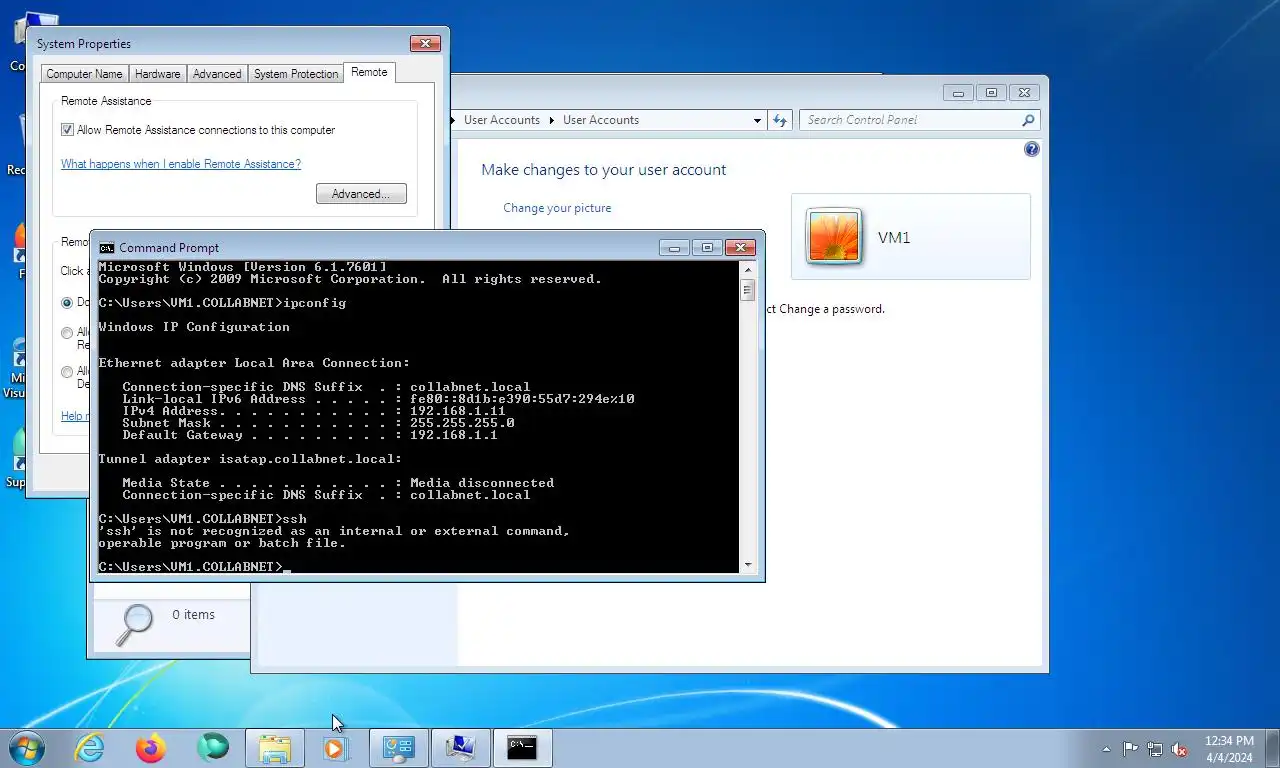Click the Subnet Mask 255.255.255.0 line
Screen dimensions: 1280x768
(318, 423)
